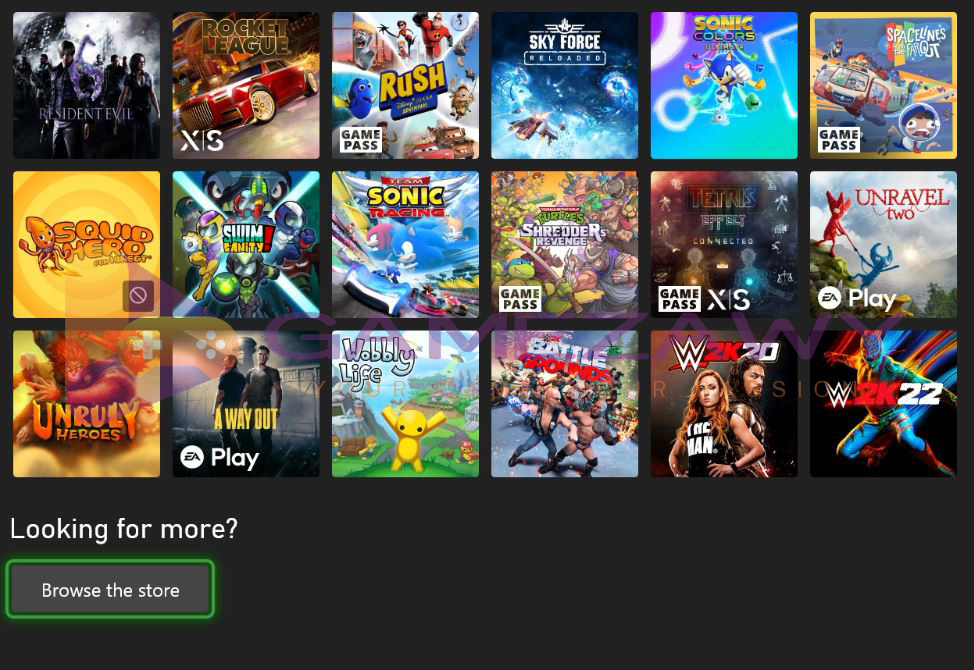Select Team Sonic Racing tile

coord(406,245)
